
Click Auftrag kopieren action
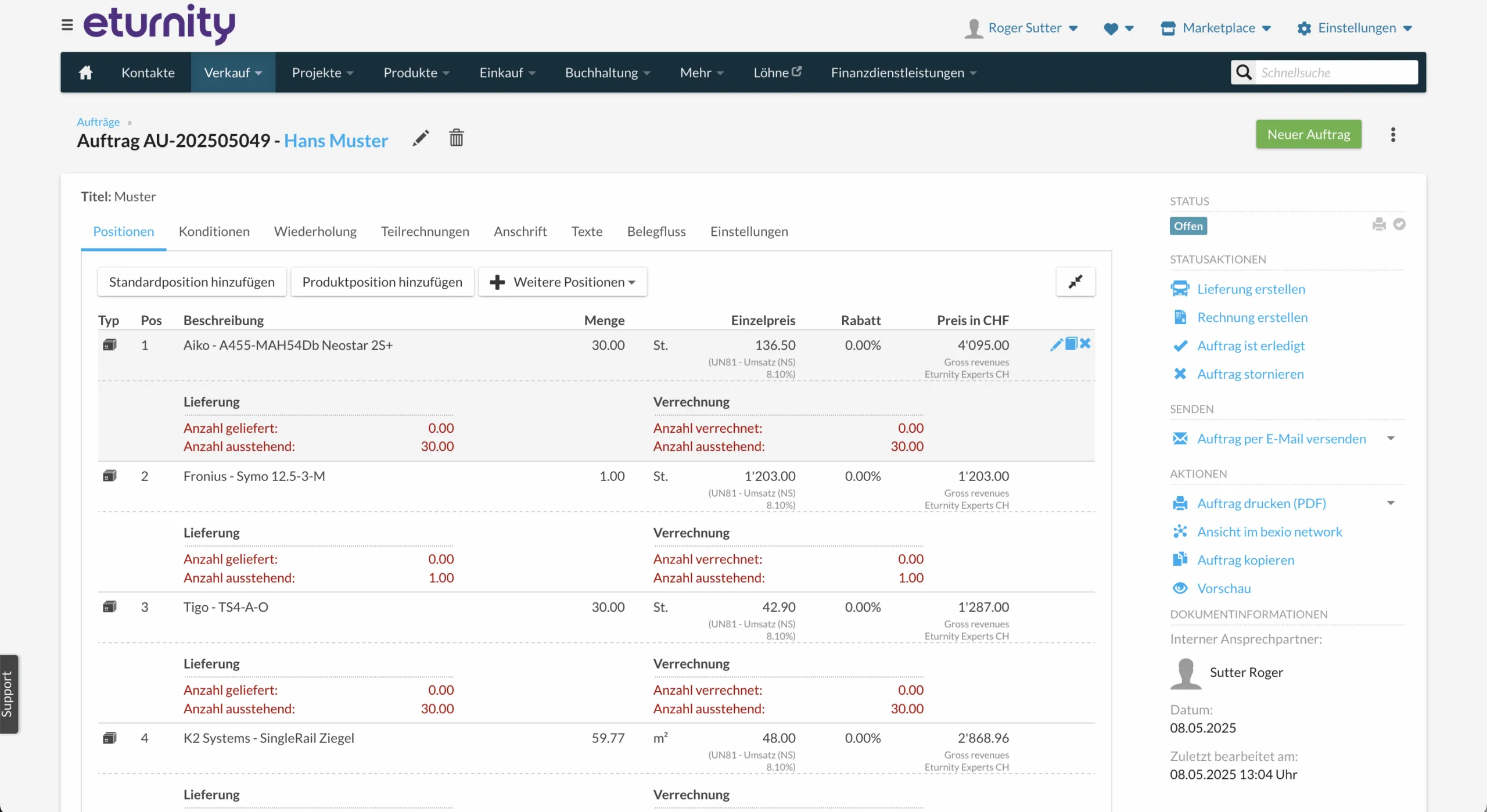click(1245, 560)
